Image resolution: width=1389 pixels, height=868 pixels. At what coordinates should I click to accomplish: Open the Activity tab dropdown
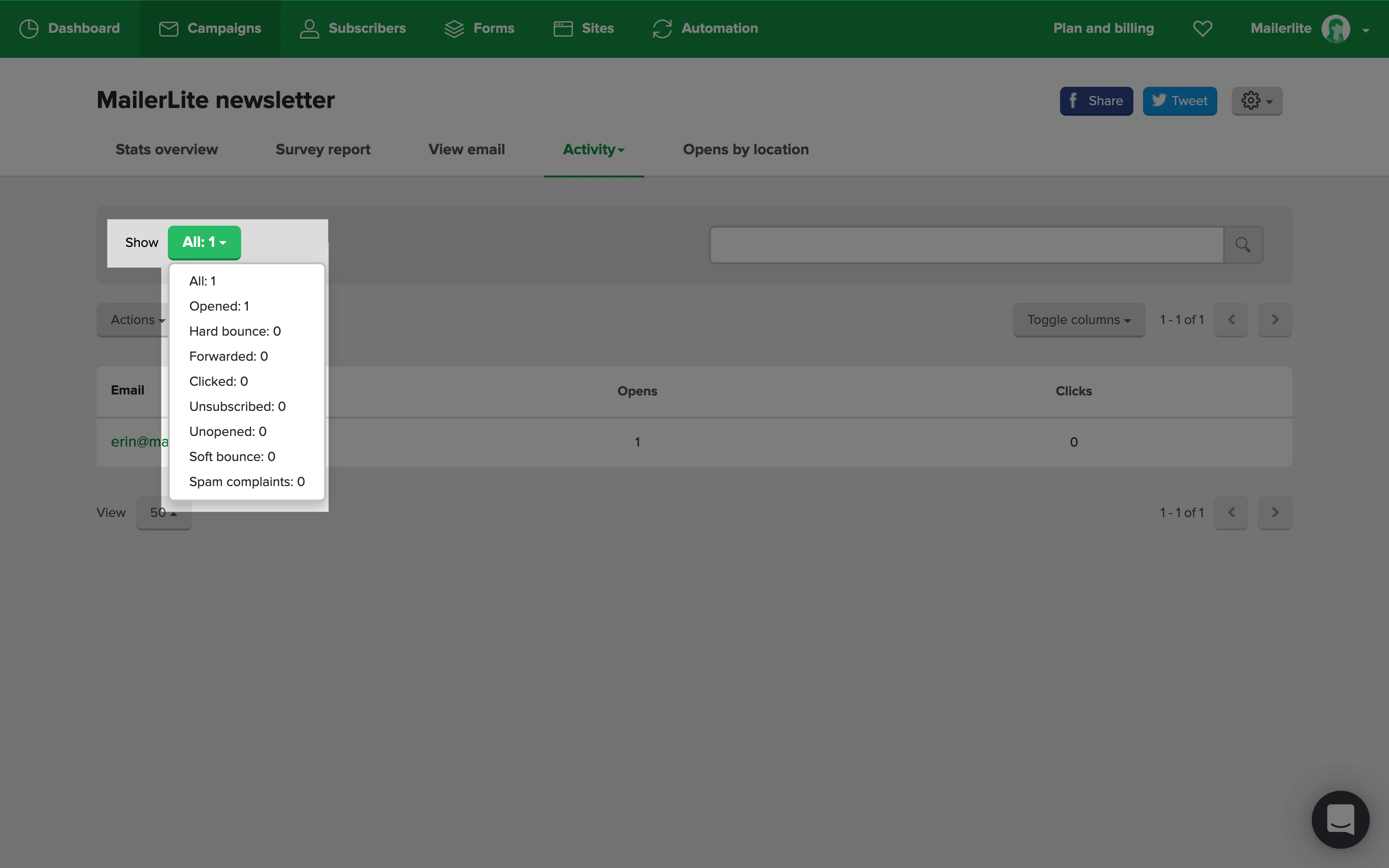[x=593, y=149]
